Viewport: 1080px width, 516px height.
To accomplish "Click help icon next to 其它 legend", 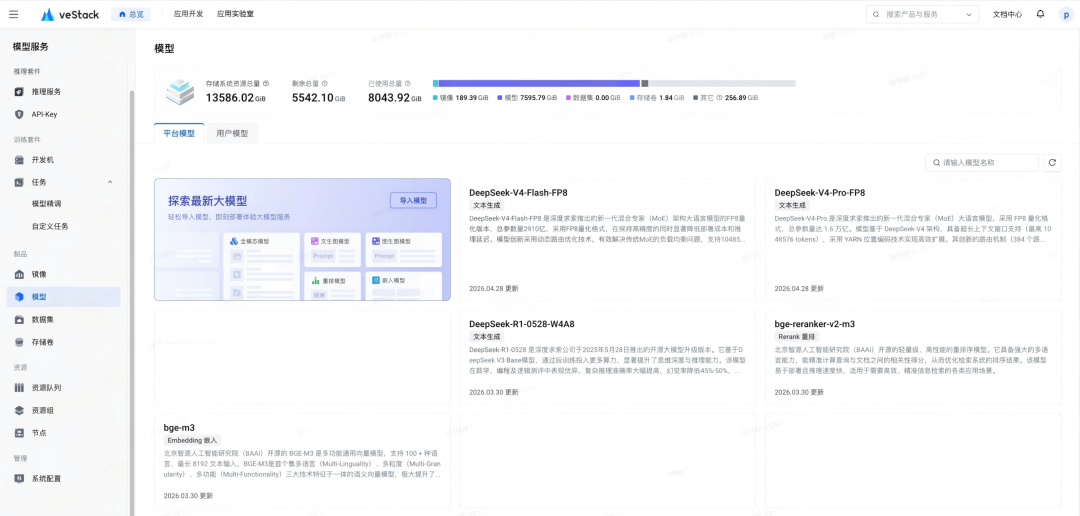I will pos(719,98).
